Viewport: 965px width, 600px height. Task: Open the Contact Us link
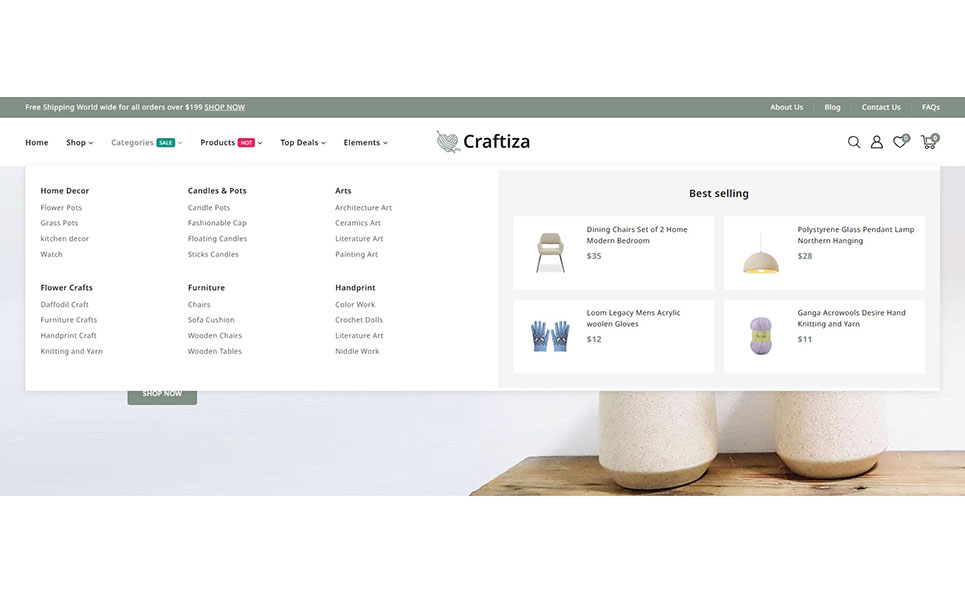(x=881, y=107)
